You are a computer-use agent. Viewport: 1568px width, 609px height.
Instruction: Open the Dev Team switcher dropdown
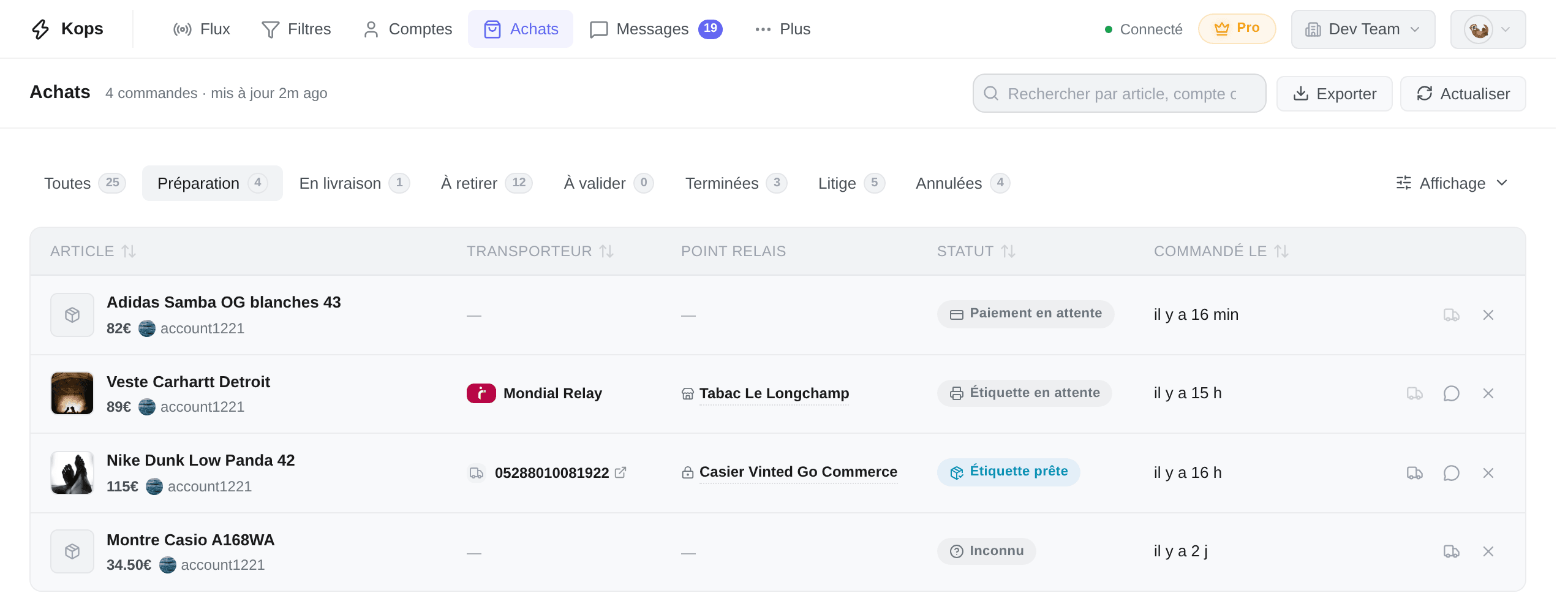pyautogui.click(x=1363, y=29)
